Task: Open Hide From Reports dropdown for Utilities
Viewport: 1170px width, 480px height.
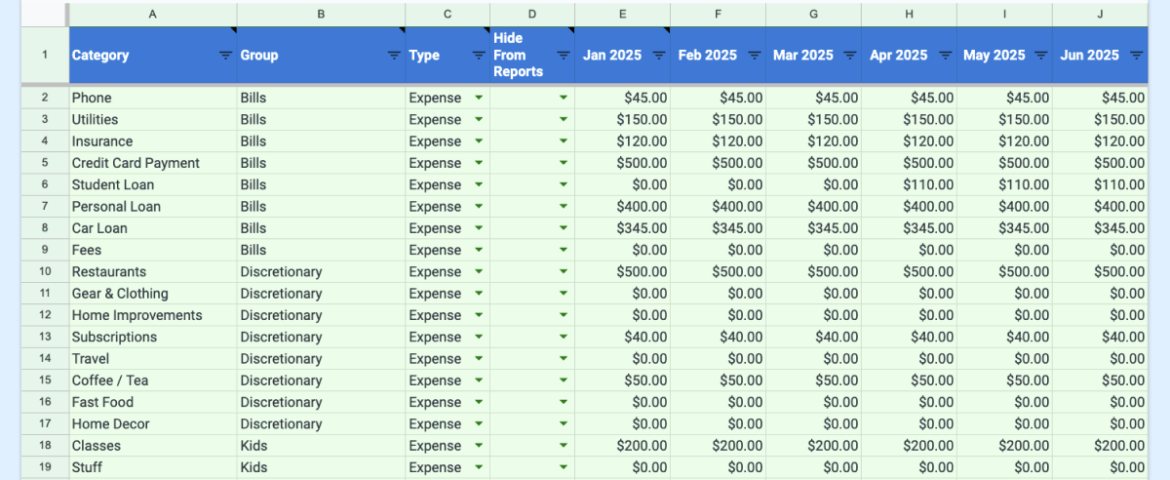Action: click(x=563, y=119)
